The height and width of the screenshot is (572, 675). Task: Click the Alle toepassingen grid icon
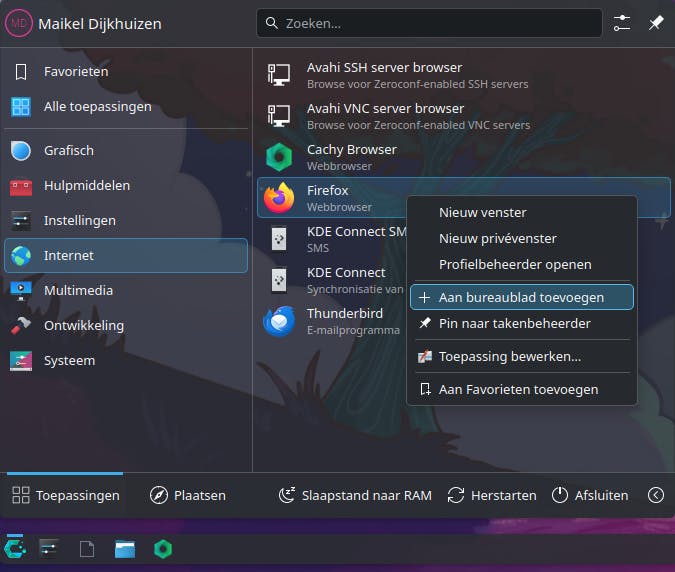[x=21, y=107]
